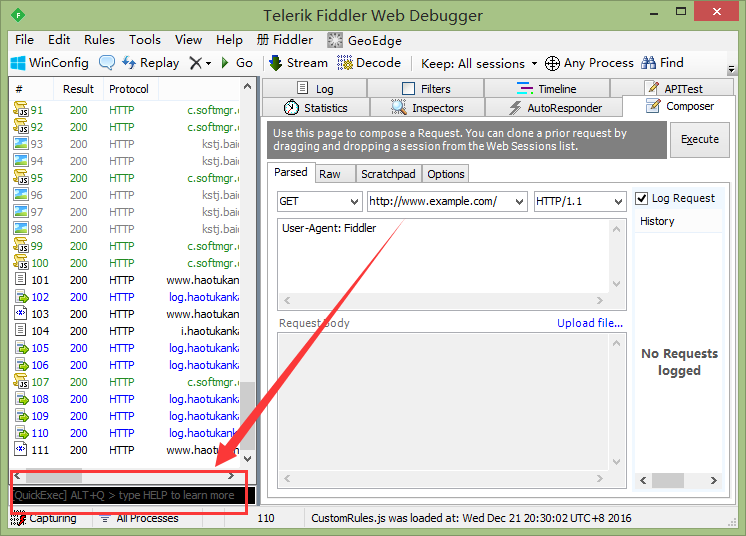Open the File menu

(24, 40)
